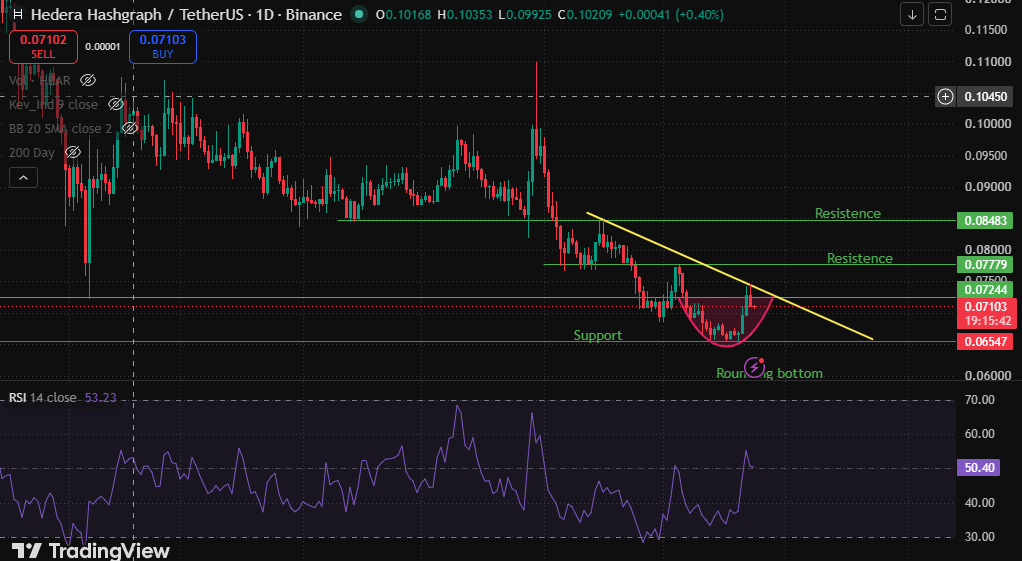The height and width of the screenshot is (561, 1022).
Task: Click the 0.07103 current price label
Action: click(986, 313)
